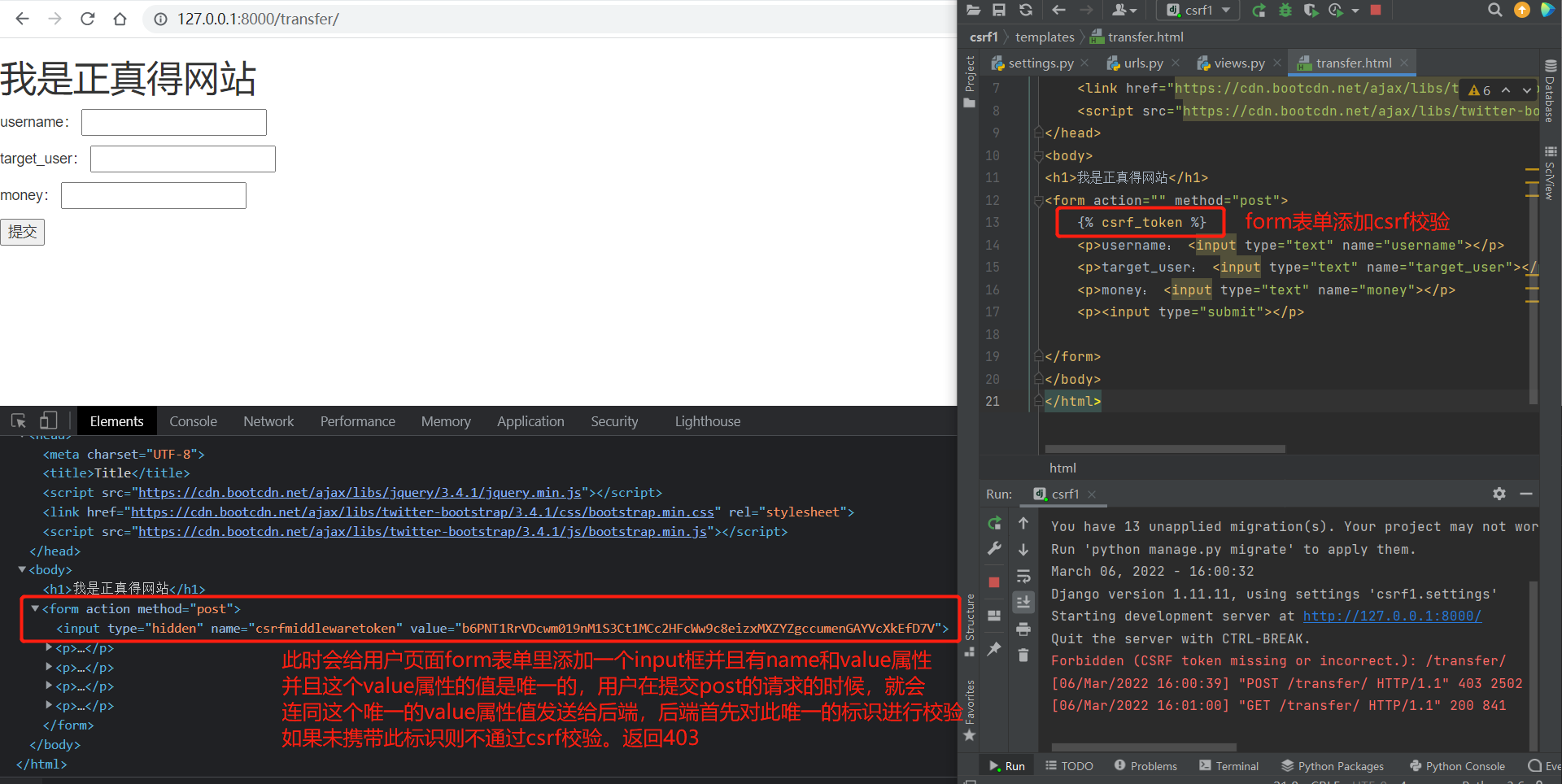The width and height of the screenshot is (1562, 784).
Task: Activate the DevTools element inspector icon
Action: pos(19,420)
